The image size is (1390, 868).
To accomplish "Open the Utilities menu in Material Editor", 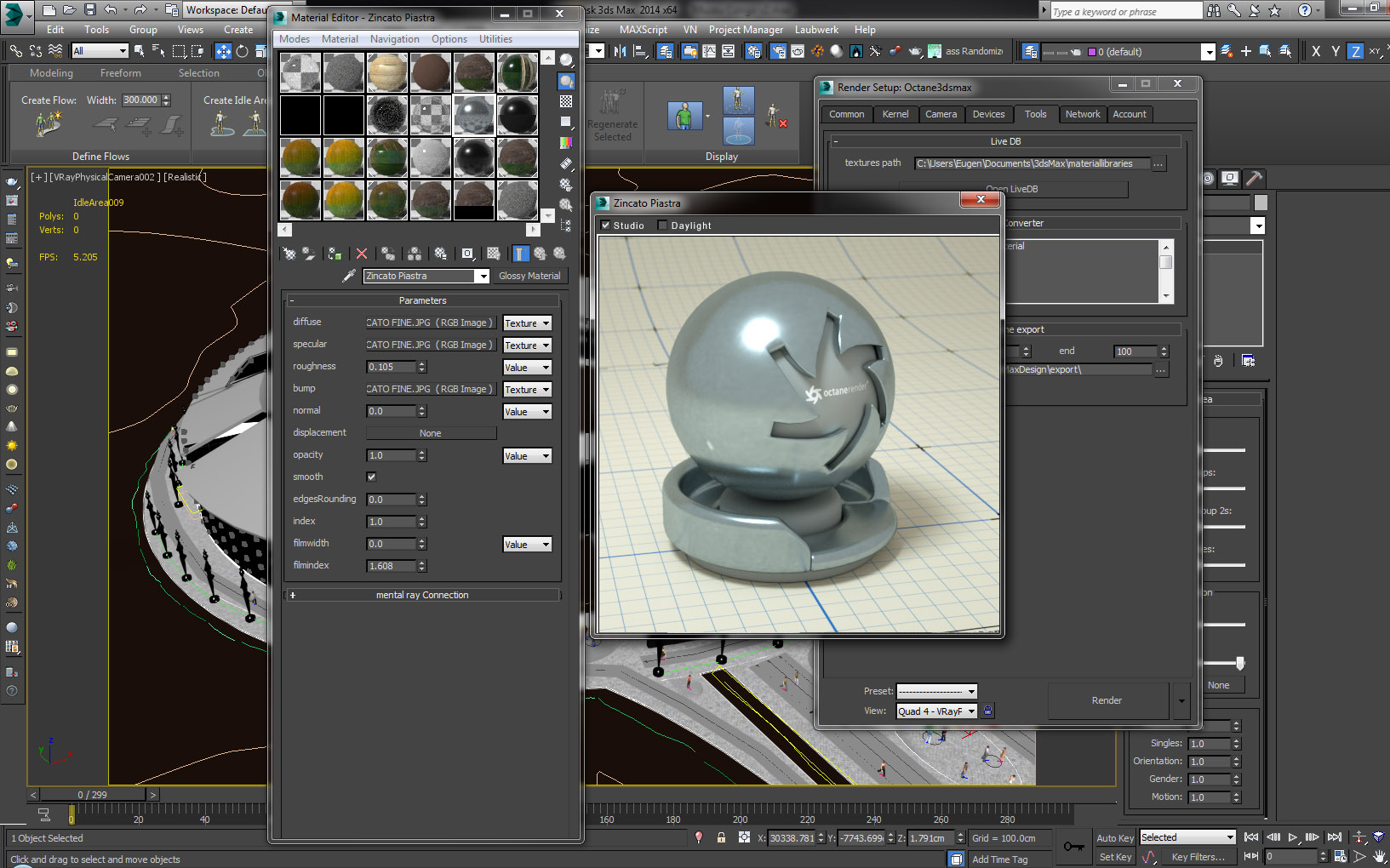I will click(x=495, y=39).
